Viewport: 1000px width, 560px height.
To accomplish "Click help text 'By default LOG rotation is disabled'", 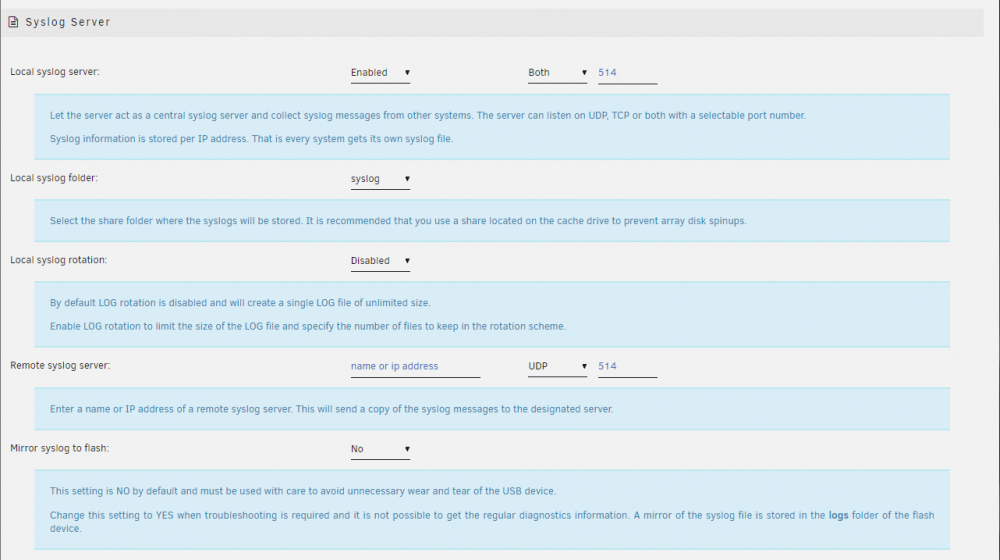I will (240, 303).
